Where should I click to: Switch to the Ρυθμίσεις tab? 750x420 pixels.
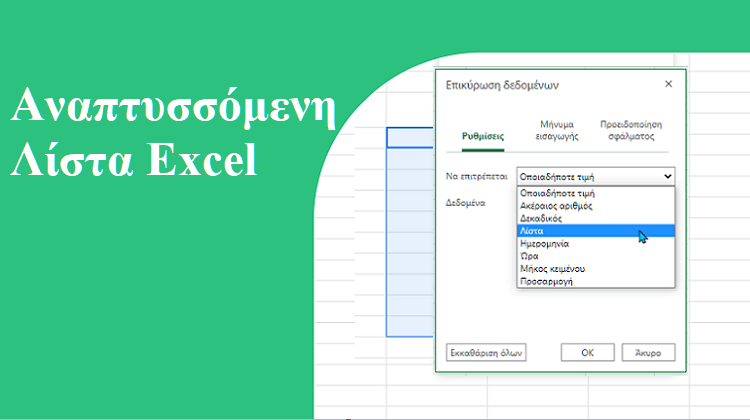(x=483, y=136)
